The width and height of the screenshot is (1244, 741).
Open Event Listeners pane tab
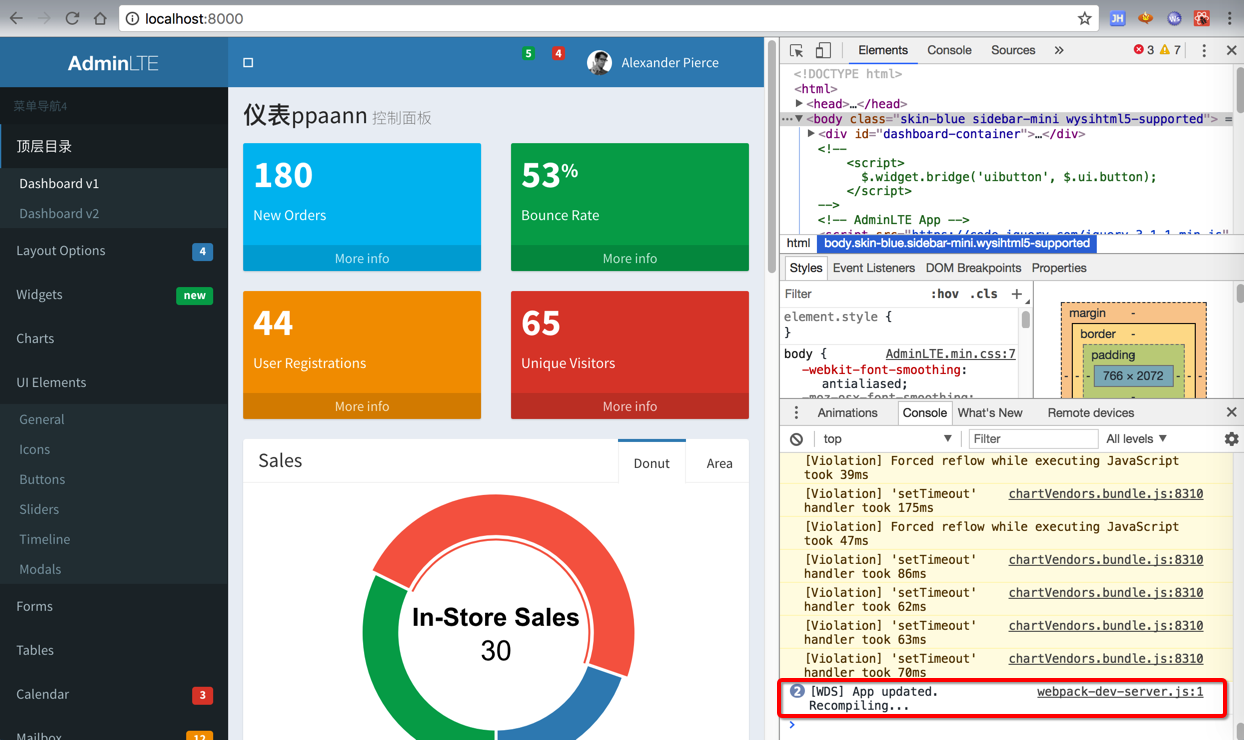(x=873, y=268)
